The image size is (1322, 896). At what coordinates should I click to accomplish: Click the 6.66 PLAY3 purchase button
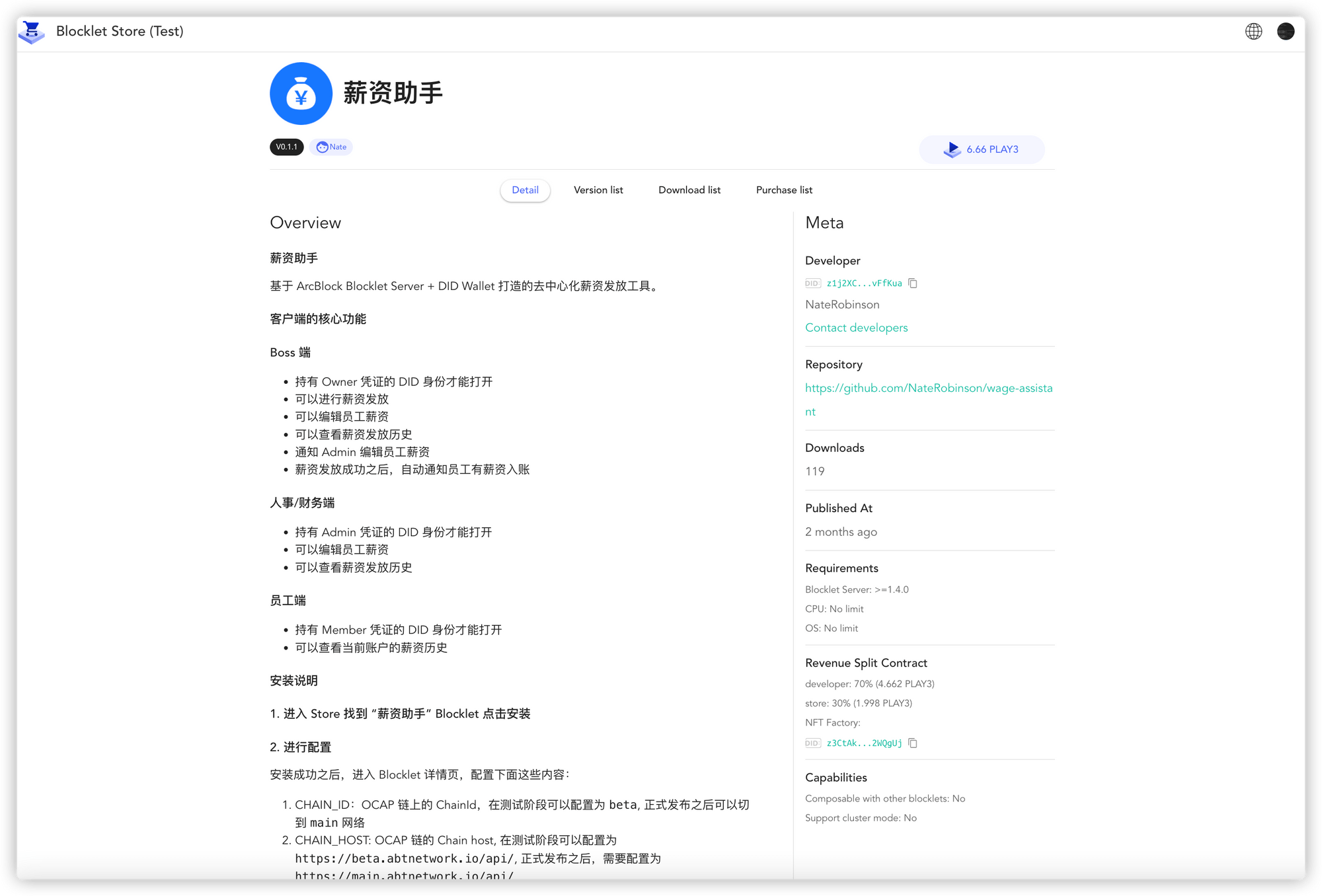coord(982,149)
